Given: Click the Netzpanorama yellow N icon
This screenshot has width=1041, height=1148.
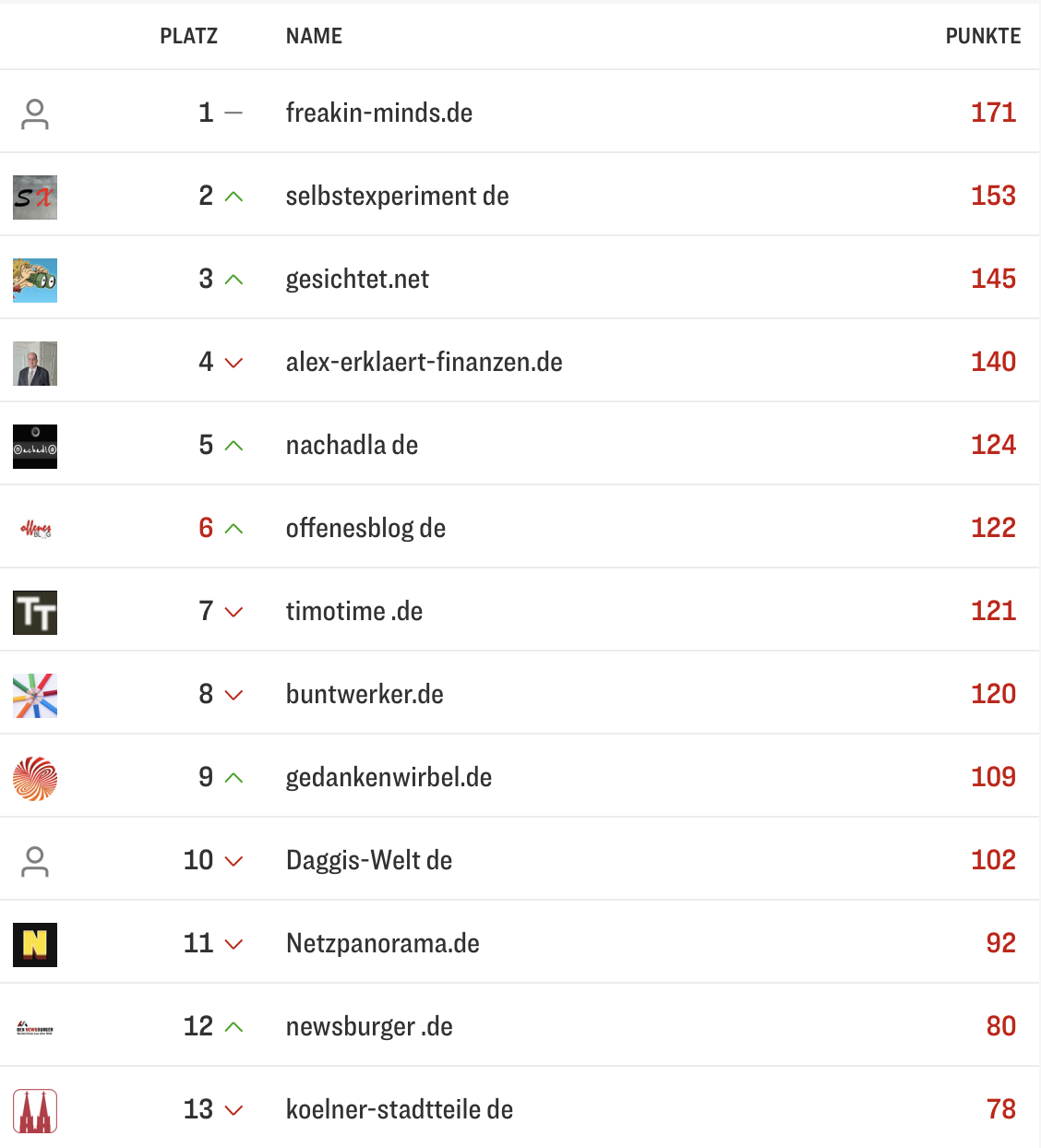Looking at the screenshot, I should pos(35,945).
